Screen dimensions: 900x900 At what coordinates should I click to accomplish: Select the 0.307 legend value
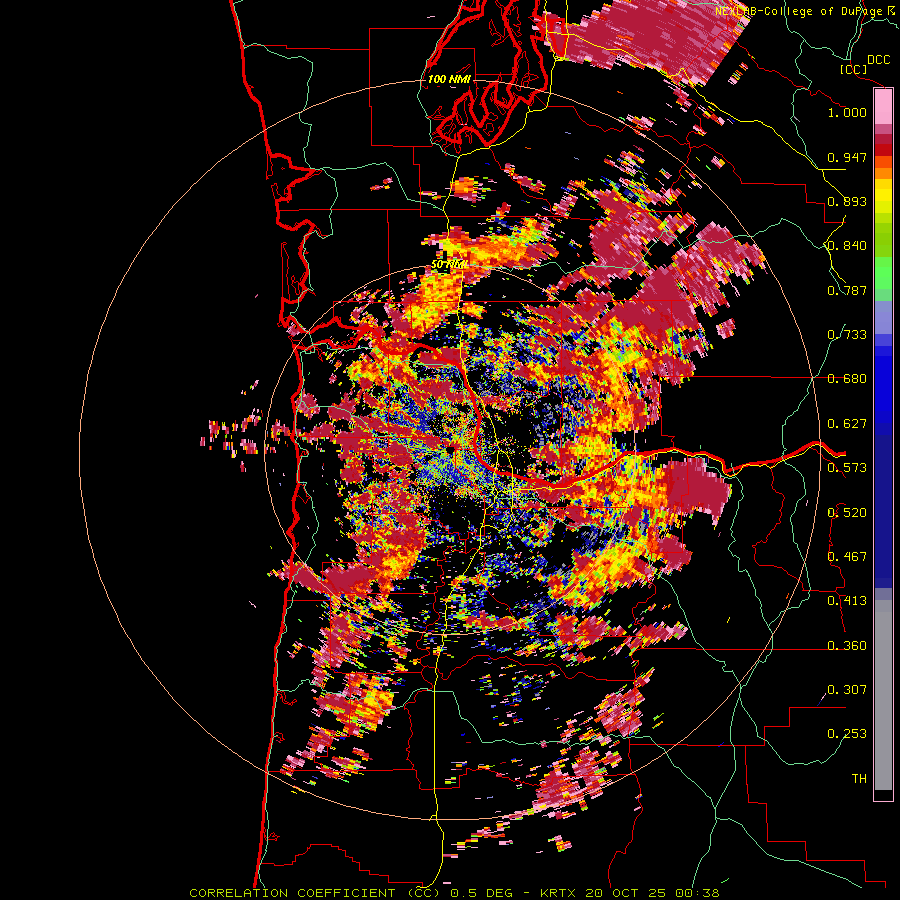[x=847, y=690]
